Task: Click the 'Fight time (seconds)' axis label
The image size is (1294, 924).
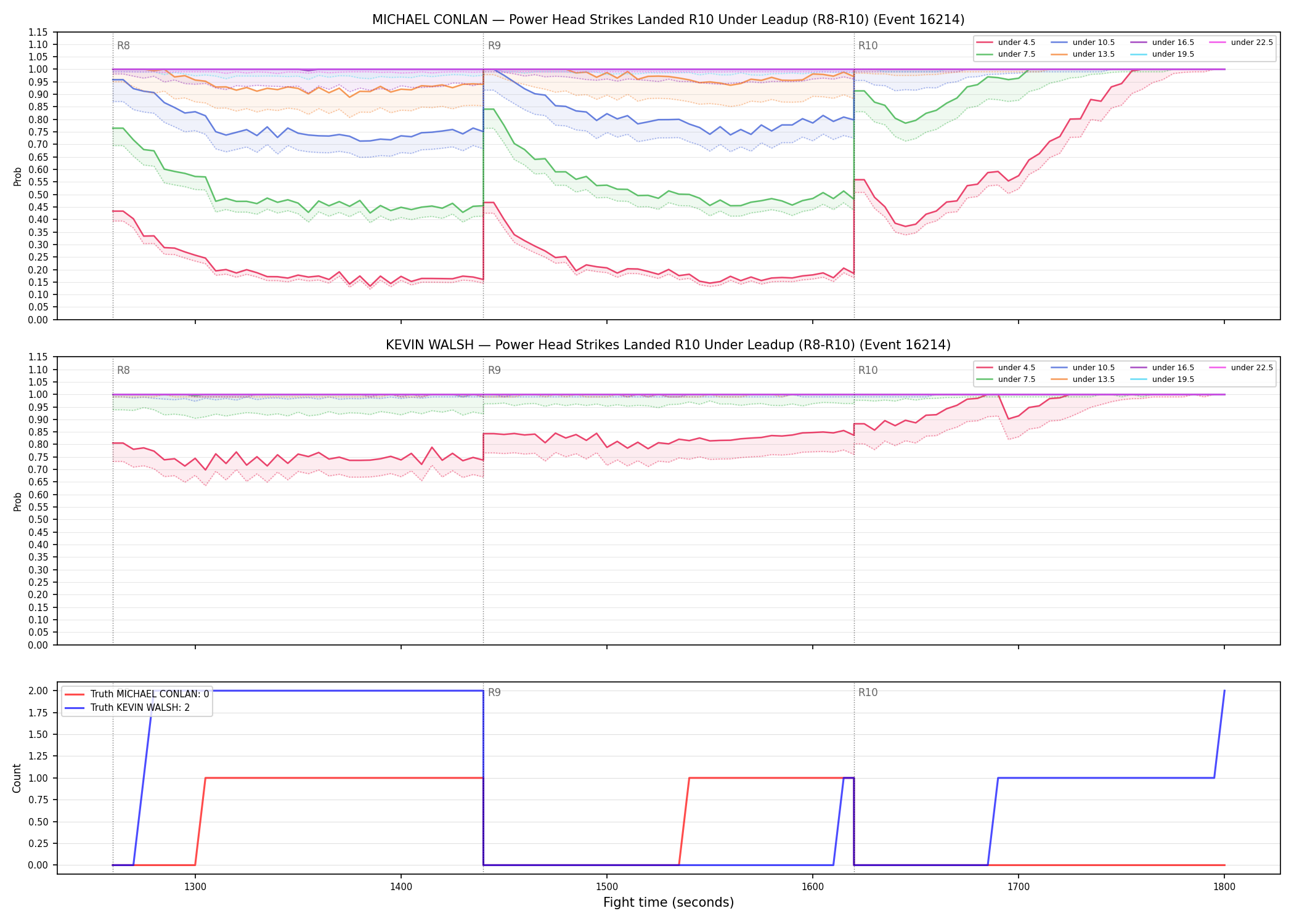Action: pos(669,903)
